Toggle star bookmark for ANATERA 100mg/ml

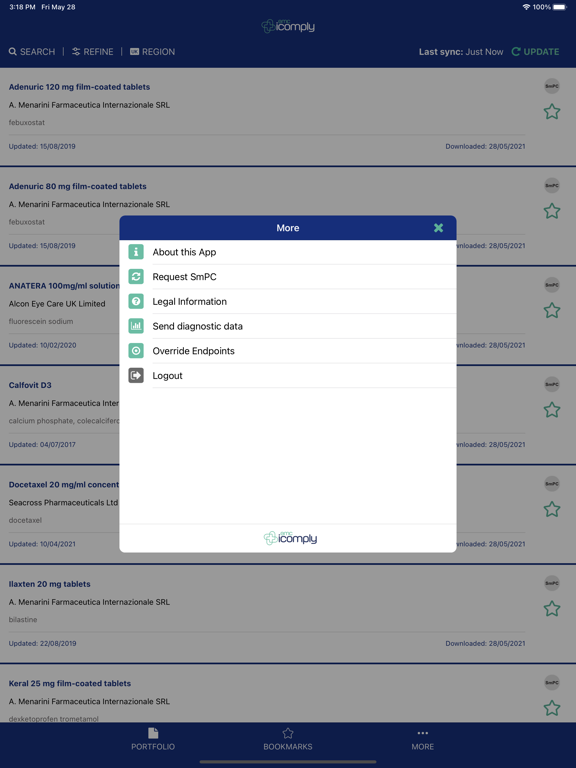[552, 311]
